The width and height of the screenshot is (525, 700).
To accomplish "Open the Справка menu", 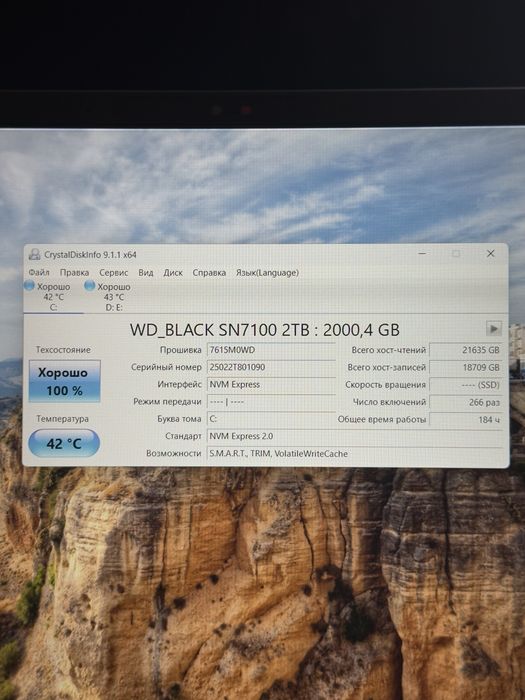I will point(209,272).
